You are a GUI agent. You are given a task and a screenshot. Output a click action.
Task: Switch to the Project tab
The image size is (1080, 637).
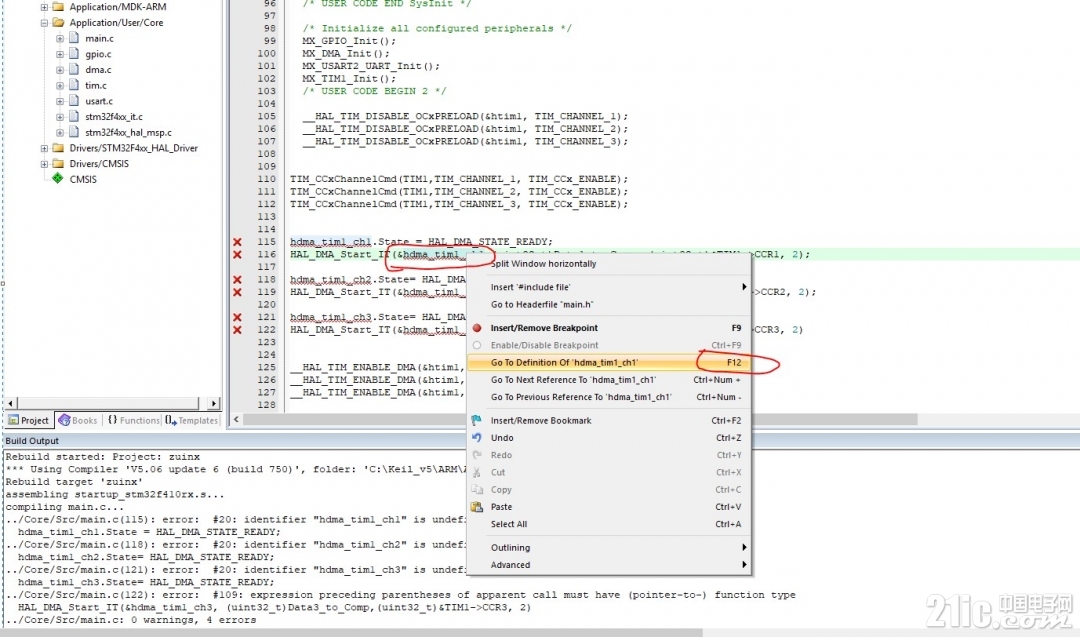29,420
